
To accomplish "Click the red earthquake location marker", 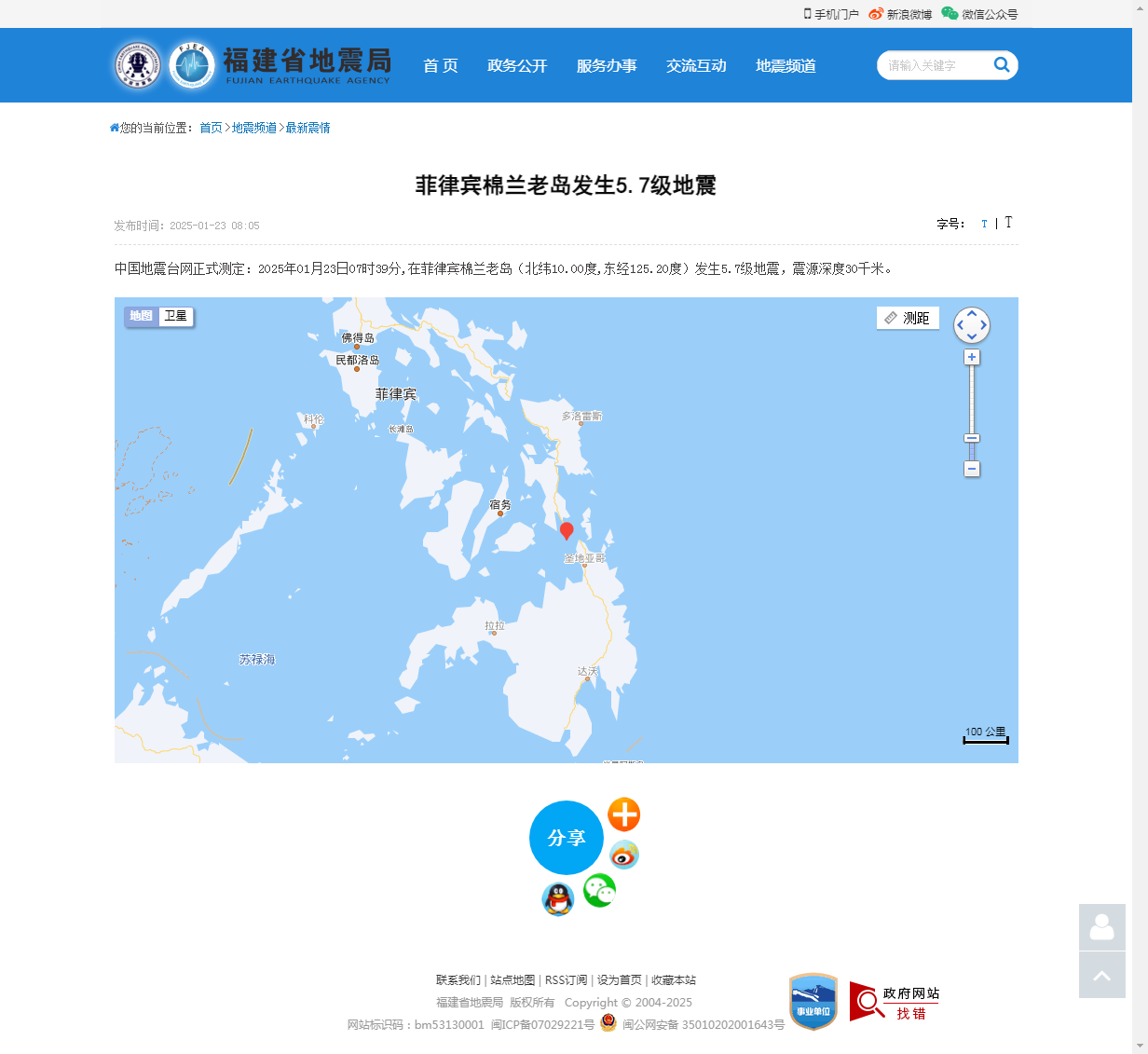I will click(x=567, y=531).
